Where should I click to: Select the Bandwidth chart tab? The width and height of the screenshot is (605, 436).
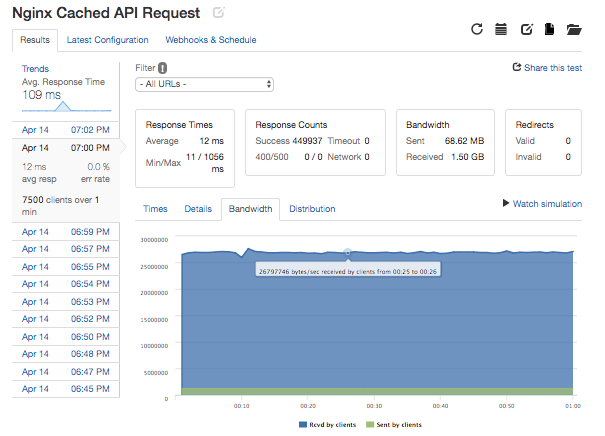point(250,209)
